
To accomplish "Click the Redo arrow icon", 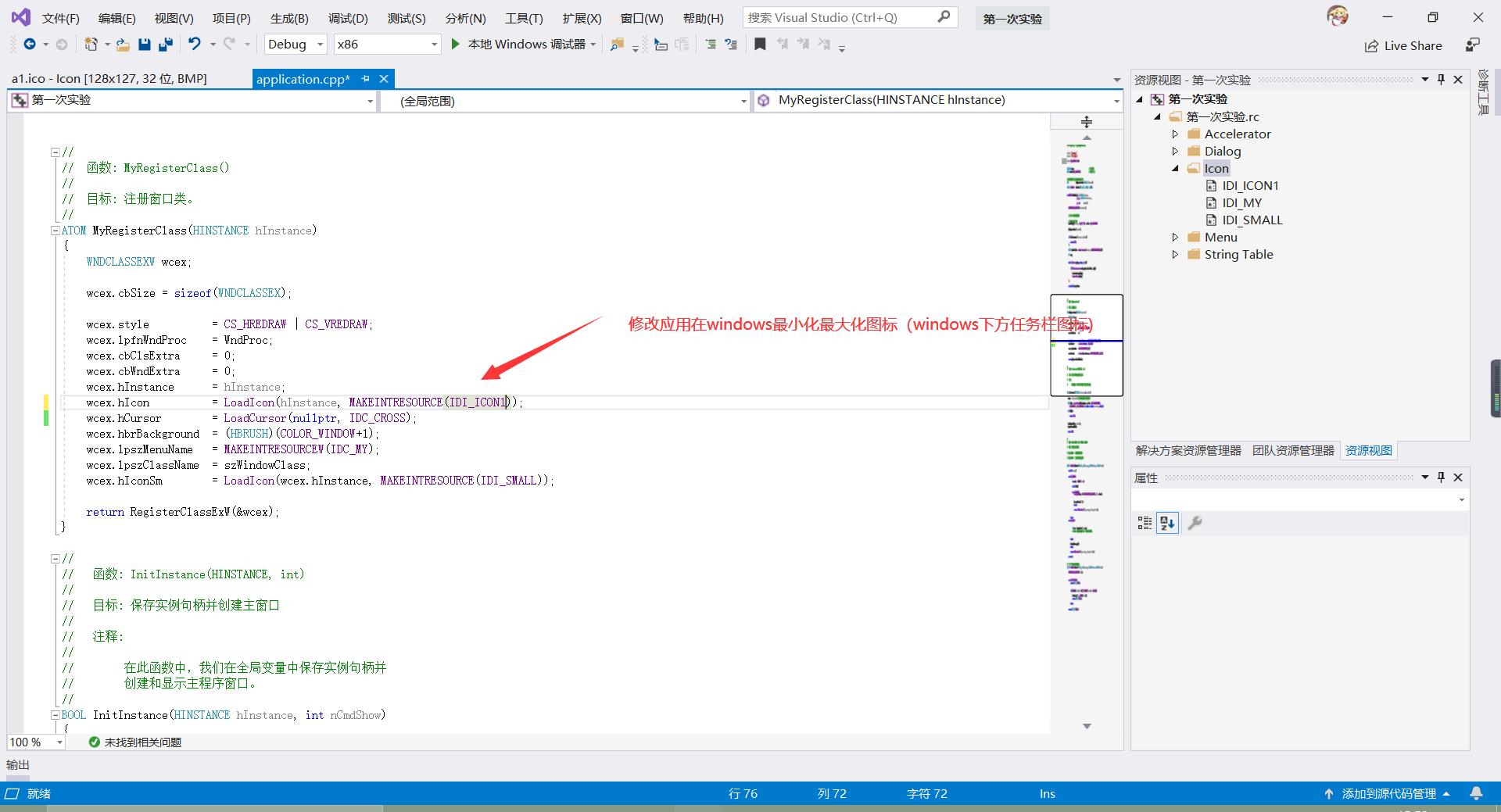I will click(x=229, y=45).
